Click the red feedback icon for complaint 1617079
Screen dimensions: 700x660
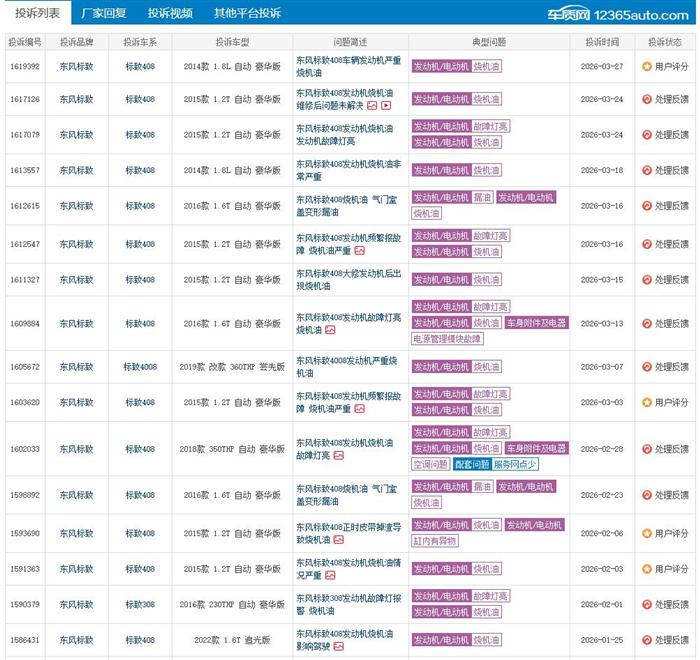coord(647,135)
